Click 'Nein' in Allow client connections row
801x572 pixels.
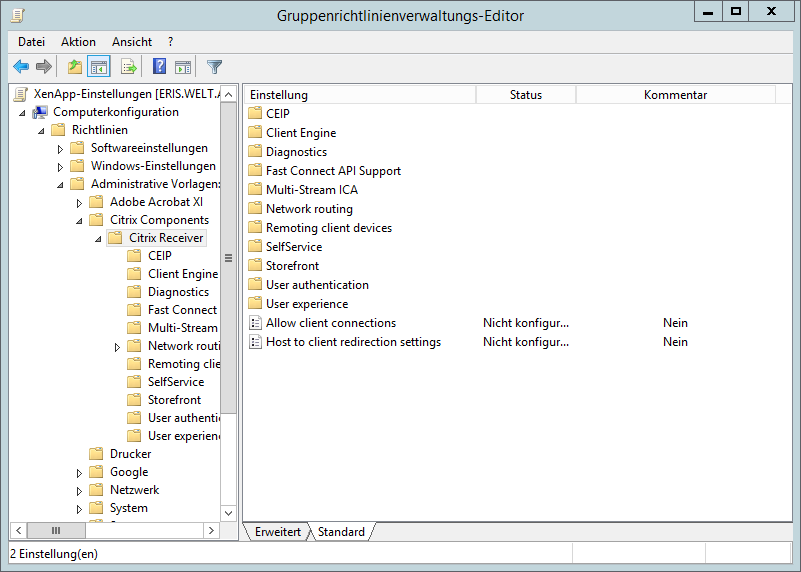click(x=675, y=323)
